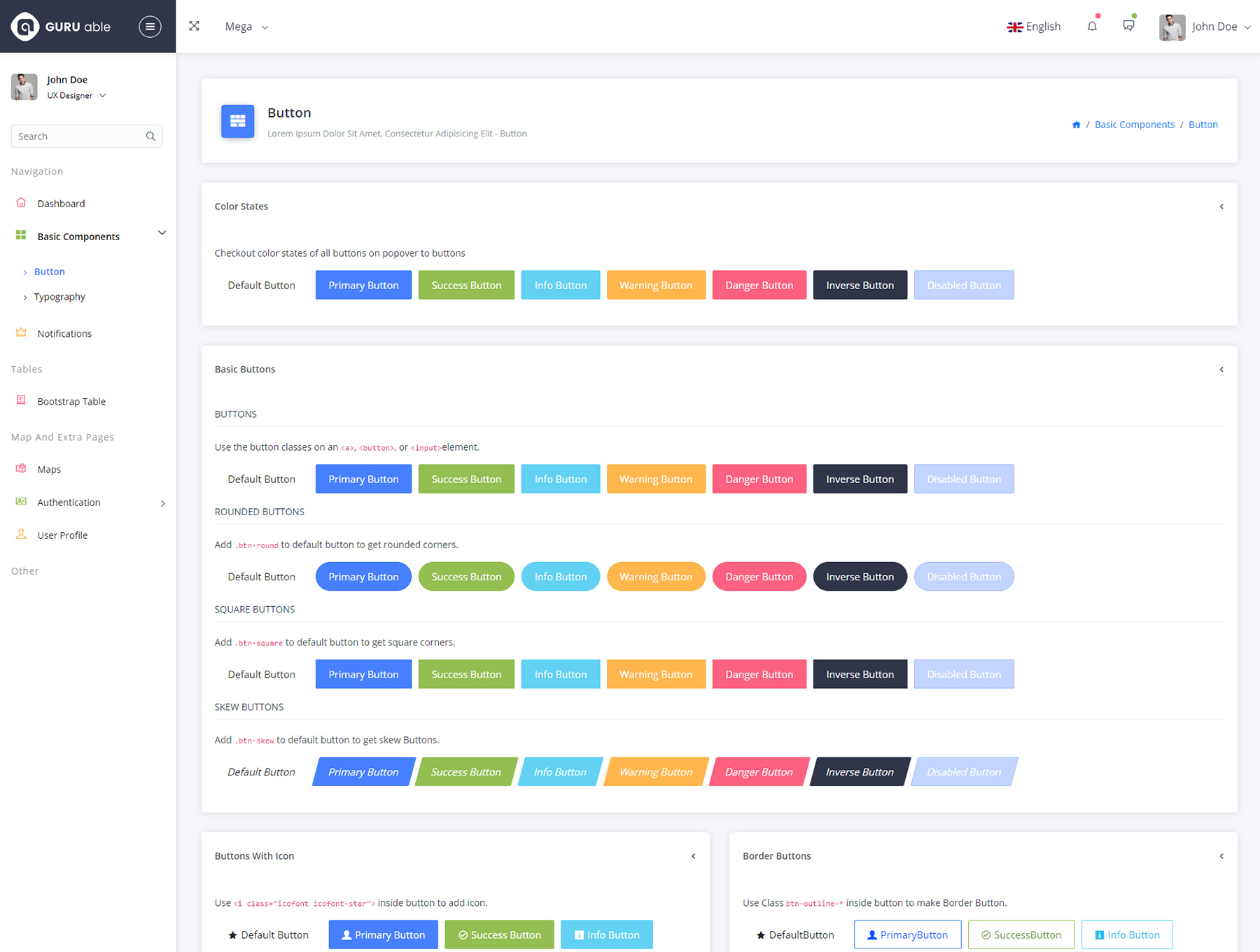Open the Mega dropdown menu
The height and width of the screenshot is (952, 1260).
pyautogui.click(x=246, y=27)
